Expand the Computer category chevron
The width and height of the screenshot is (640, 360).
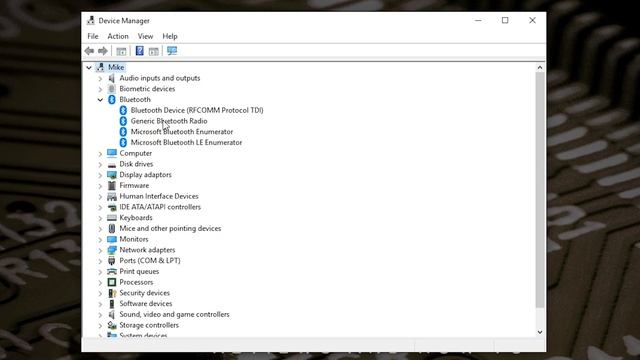(100, 153)
